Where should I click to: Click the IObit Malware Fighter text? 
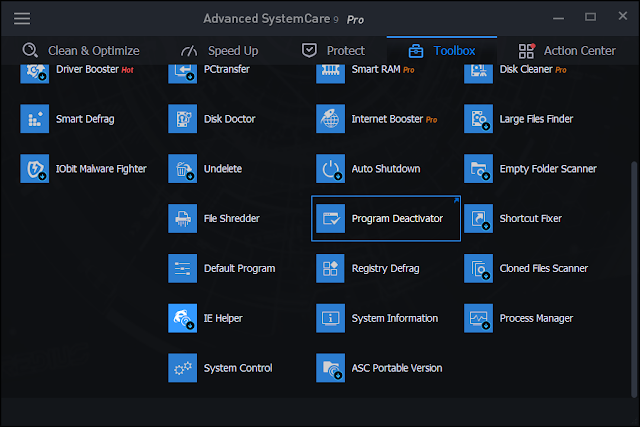(101, 169)
